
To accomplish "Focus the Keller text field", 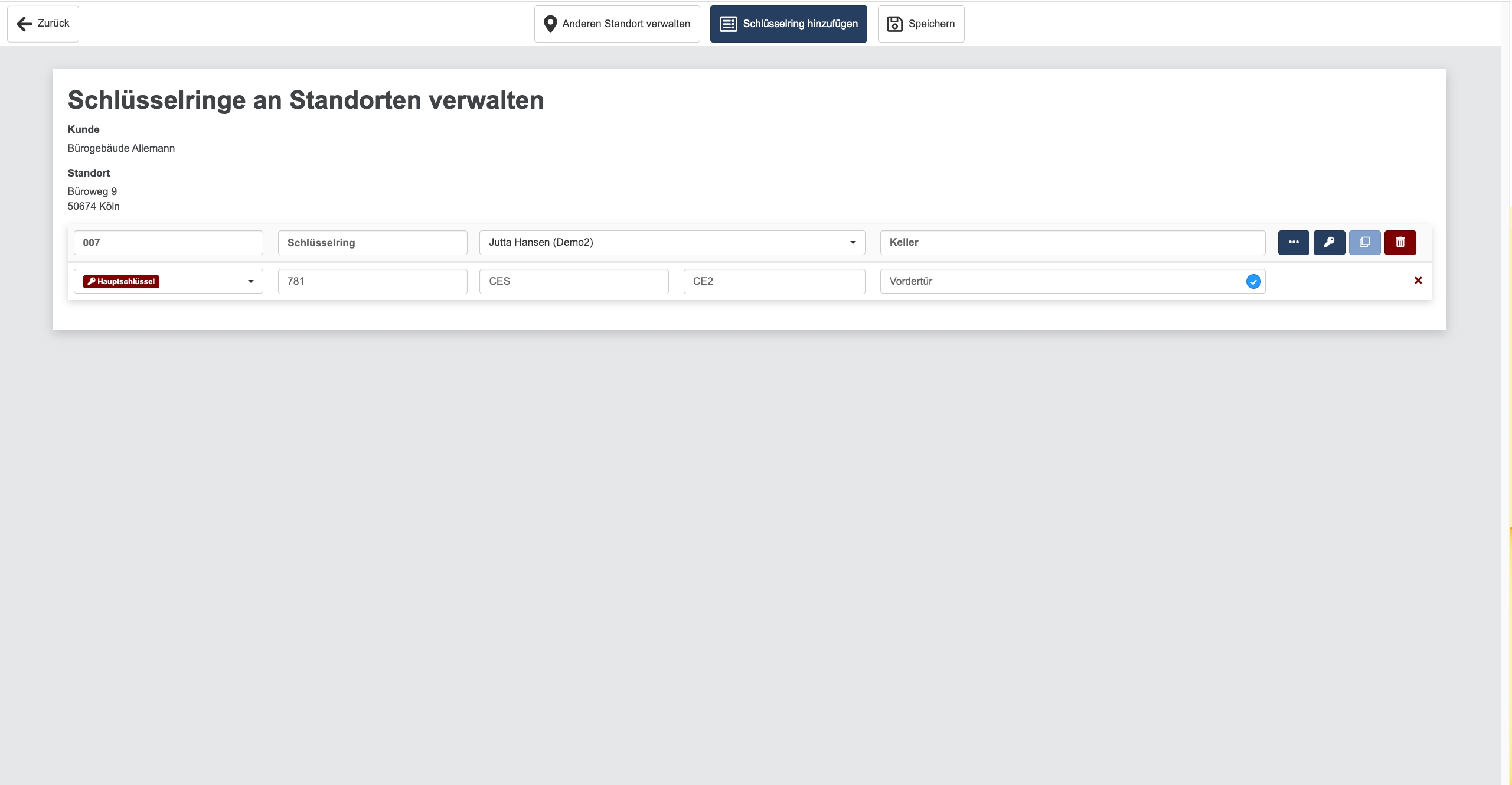I will [1072, 243].
